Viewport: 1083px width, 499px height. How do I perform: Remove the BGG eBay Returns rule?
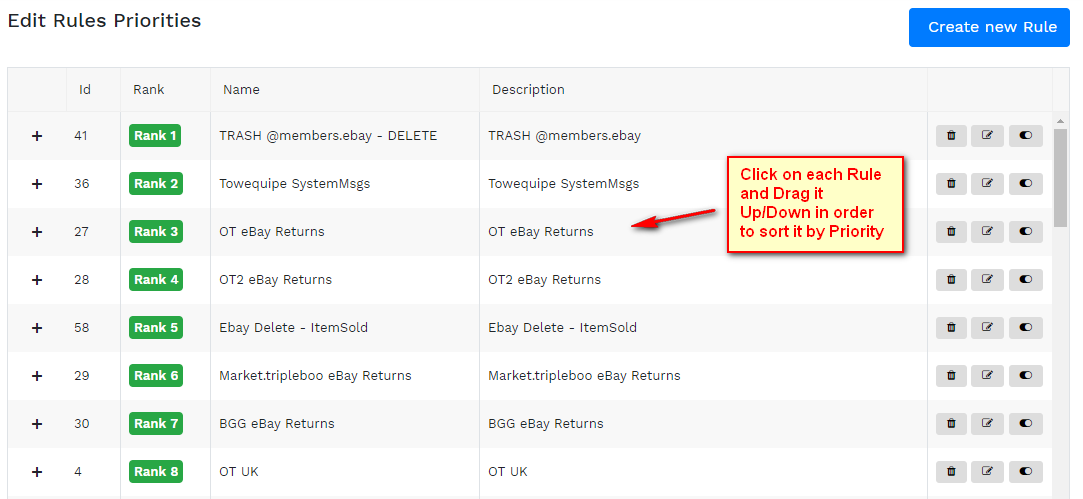(x=951, y=424)
